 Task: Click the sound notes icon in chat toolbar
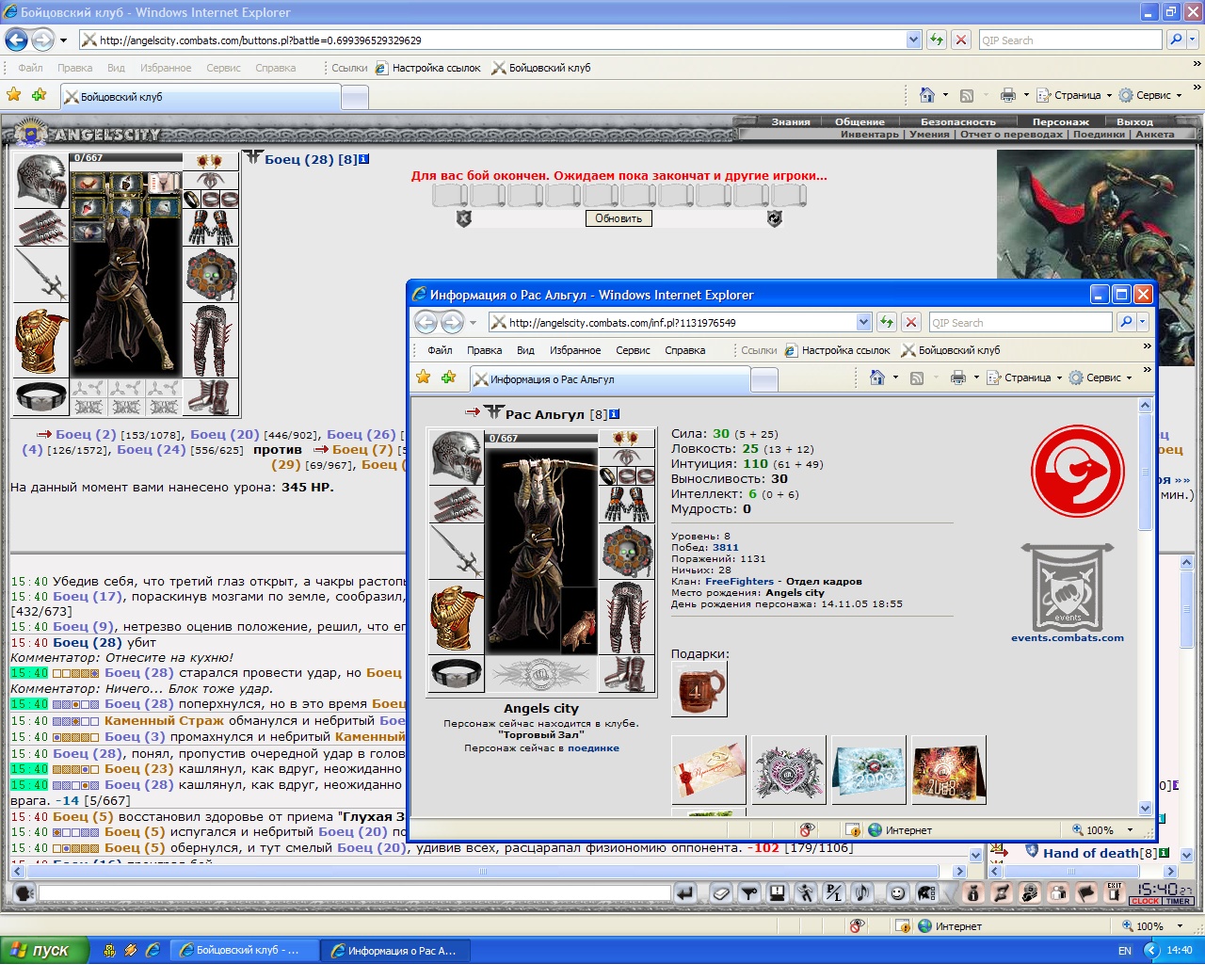(862, 893)
